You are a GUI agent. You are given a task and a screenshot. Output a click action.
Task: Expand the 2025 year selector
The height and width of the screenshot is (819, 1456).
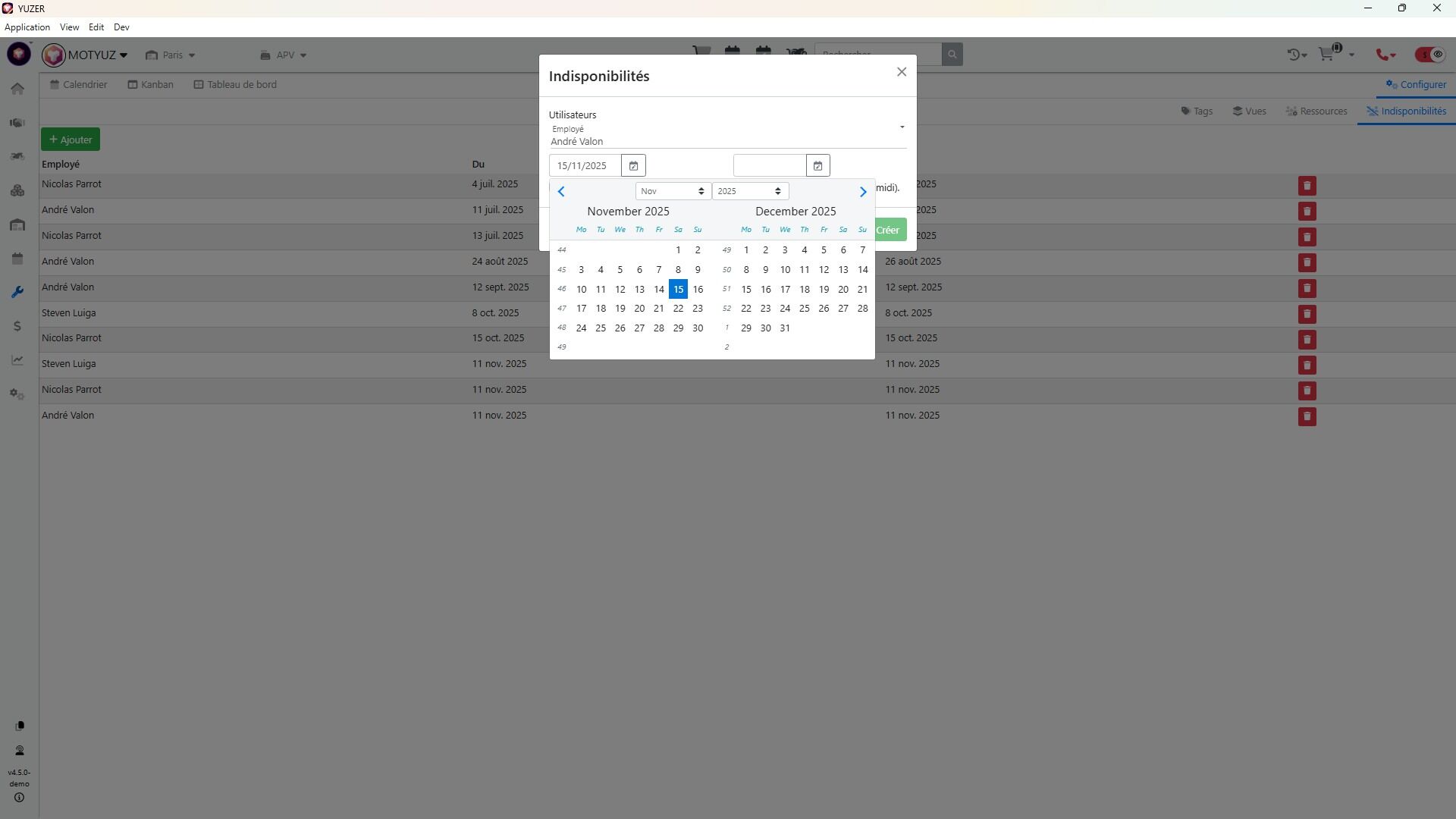click(749, 192)
